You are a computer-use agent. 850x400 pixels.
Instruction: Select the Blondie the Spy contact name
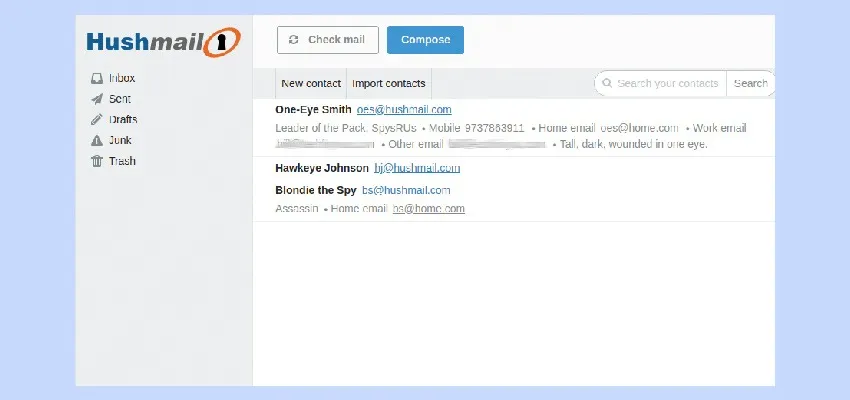[316, 190]
